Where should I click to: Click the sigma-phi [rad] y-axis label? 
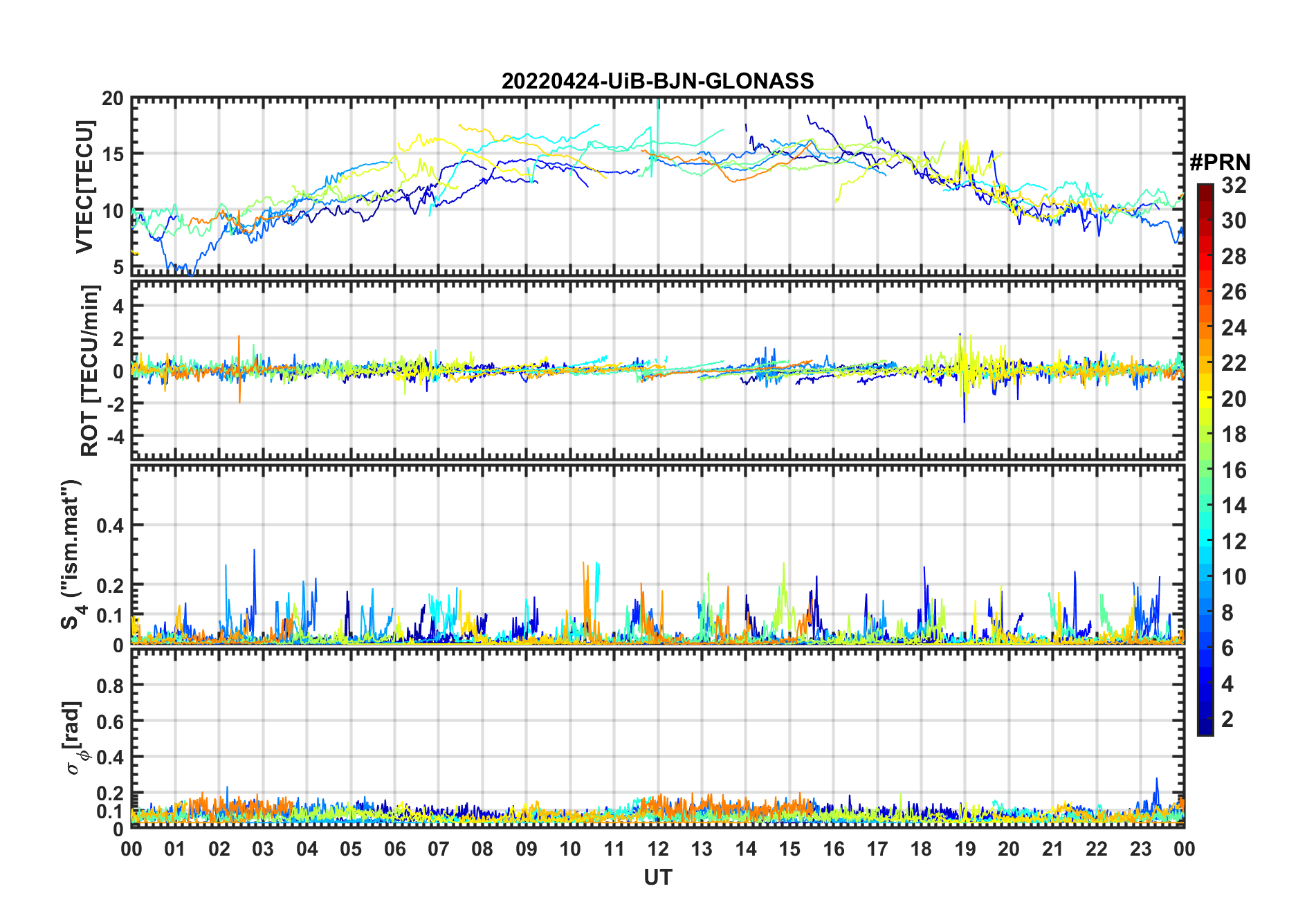pos(73,737)
